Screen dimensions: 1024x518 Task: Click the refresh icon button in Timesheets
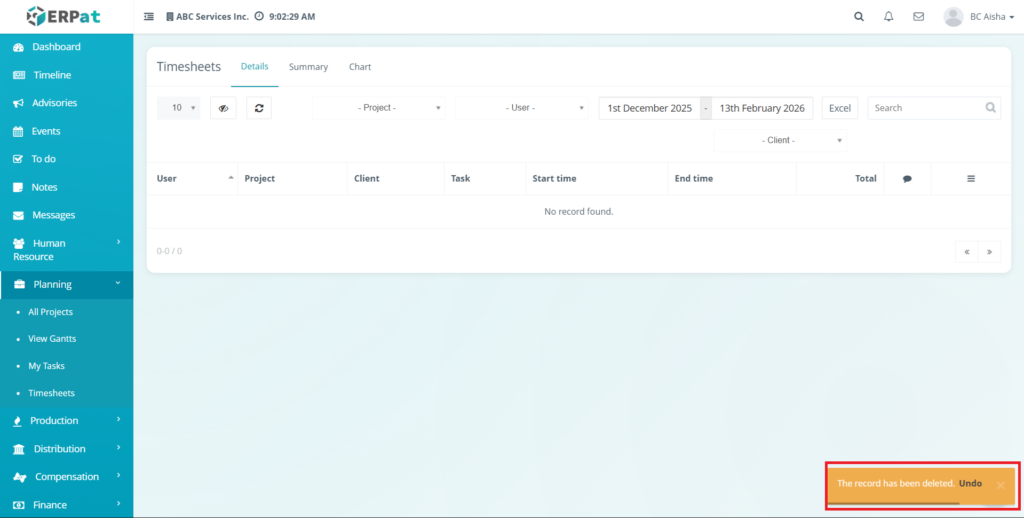click(259, 108)
